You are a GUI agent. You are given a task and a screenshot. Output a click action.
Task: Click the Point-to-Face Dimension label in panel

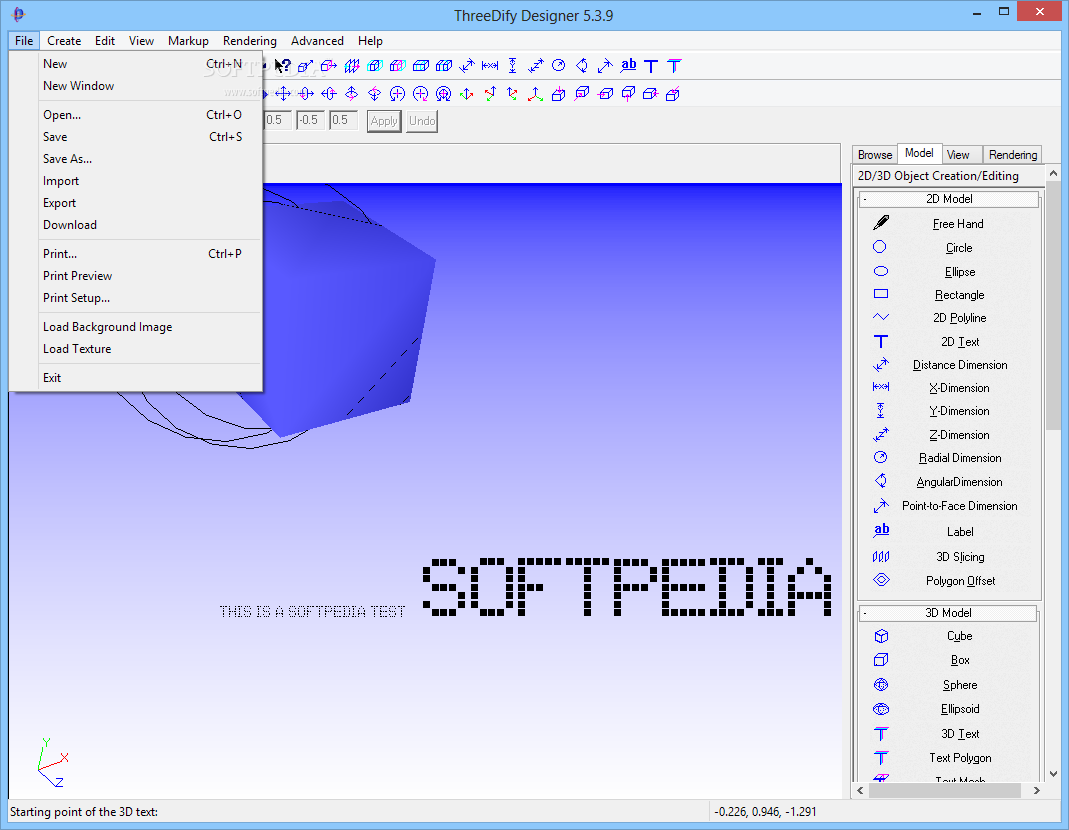pyautogui.click(x=959, y=505)
